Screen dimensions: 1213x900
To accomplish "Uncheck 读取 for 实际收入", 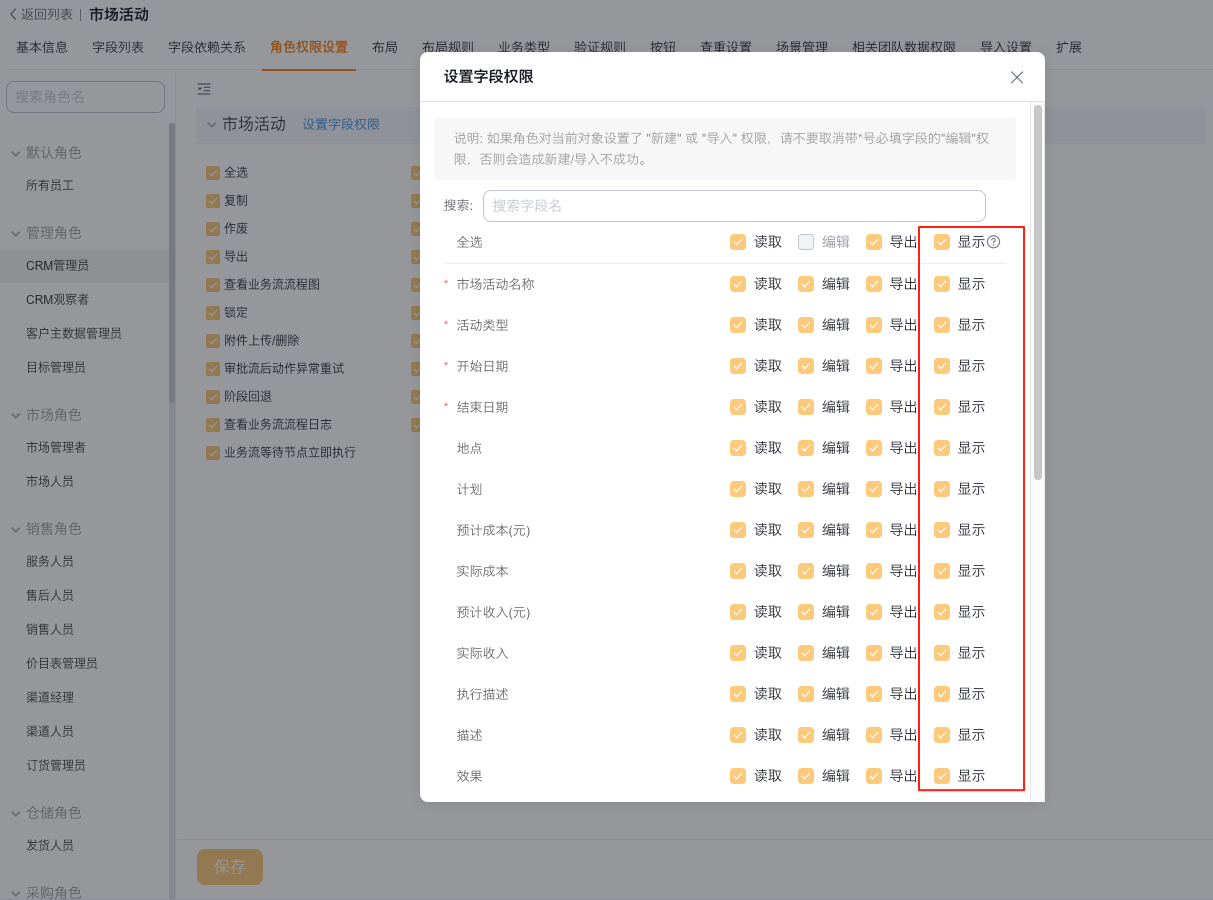I will [x=738, y=653].
